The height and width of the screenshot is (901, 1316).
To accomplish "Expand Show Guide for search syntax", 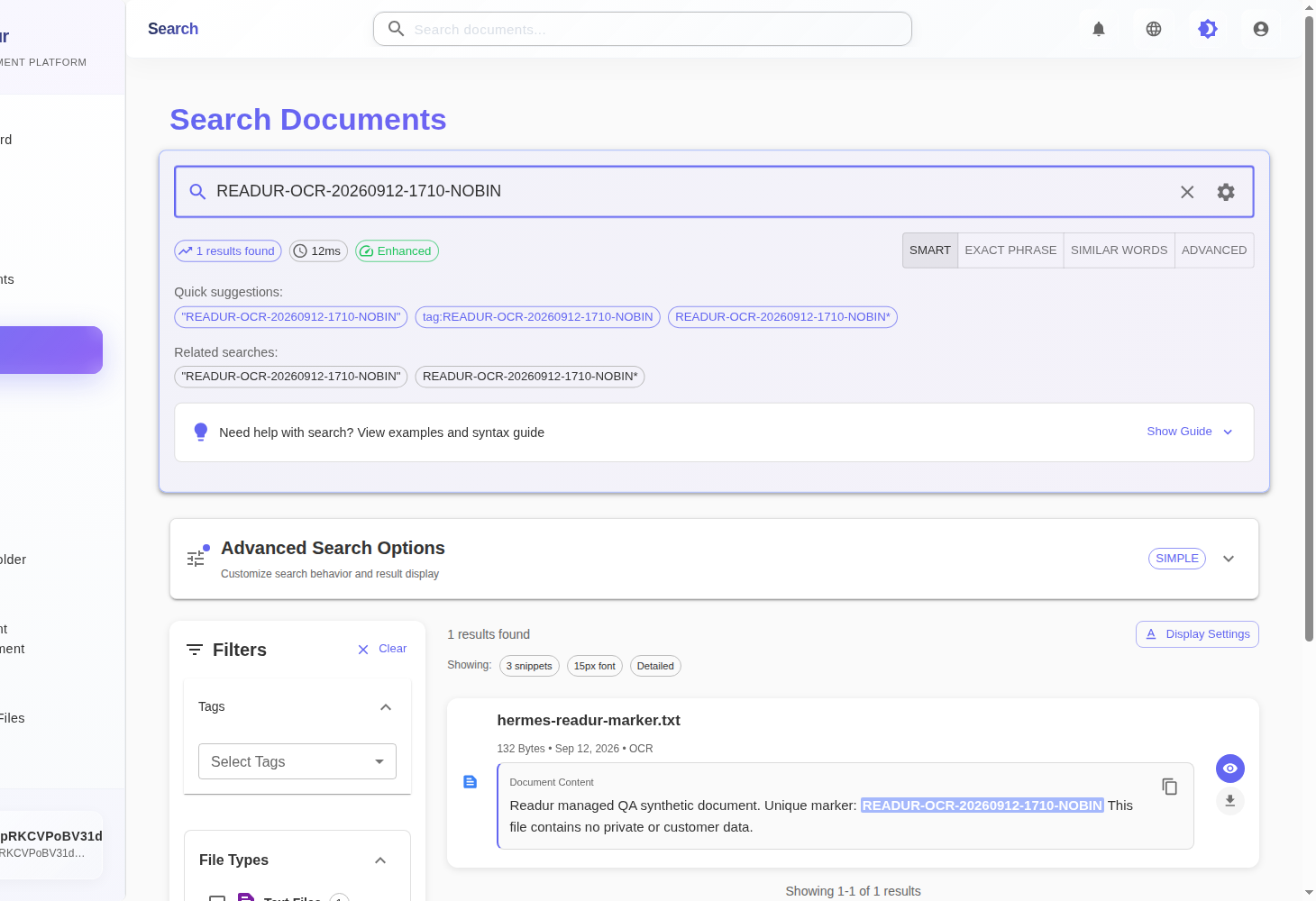I will click(x=1190, y=432).
